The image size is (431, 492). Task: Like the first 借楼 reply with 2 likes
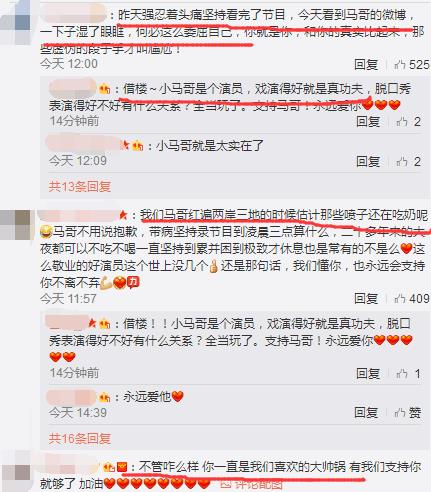(408, 122)
